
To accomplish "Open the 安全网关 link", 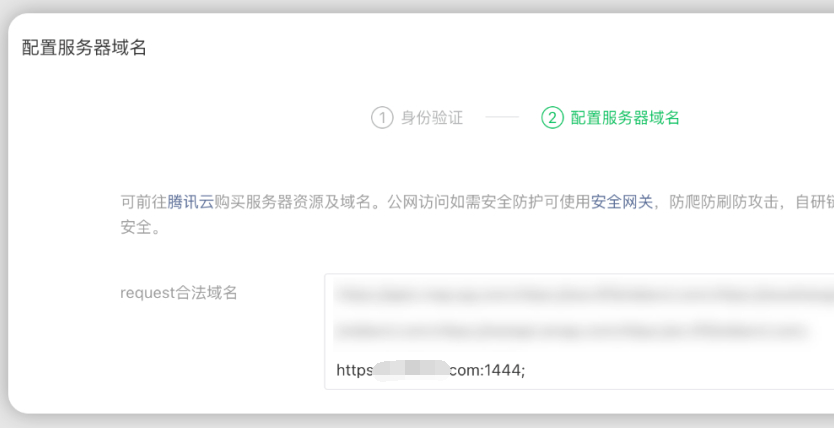I will point(622,201).
